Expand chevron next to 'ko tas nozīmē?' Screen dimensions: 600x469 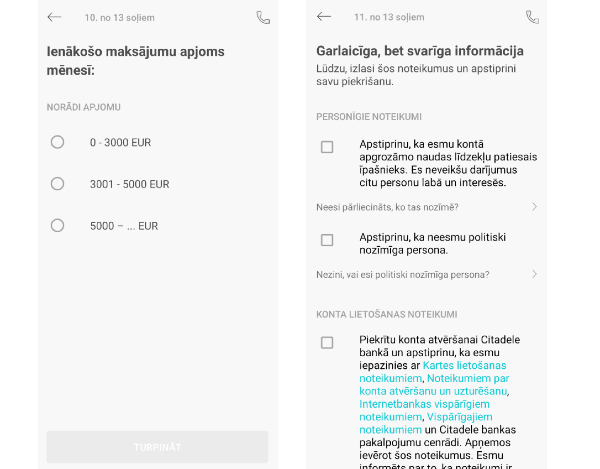[x=535, y=207]
